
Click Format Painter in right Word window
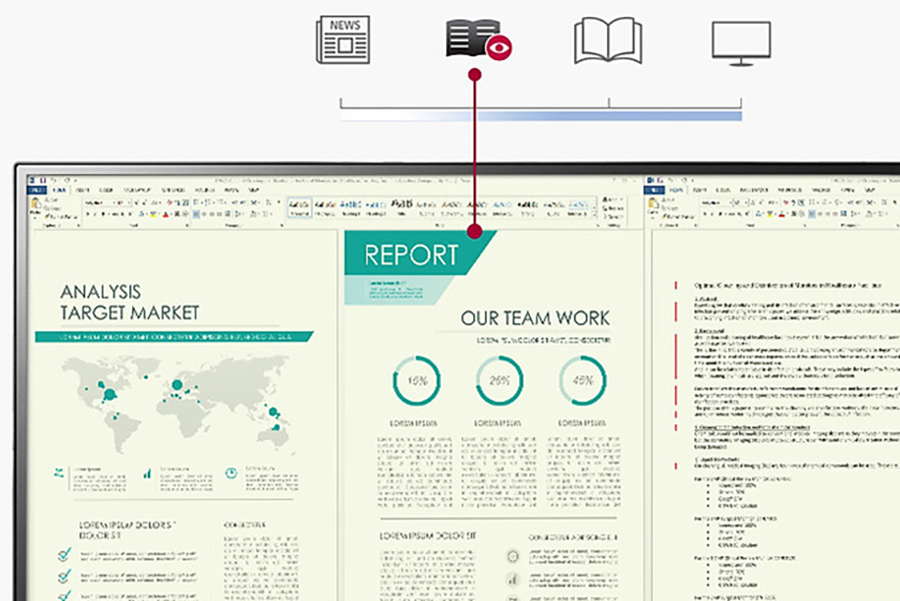point(678,216)
